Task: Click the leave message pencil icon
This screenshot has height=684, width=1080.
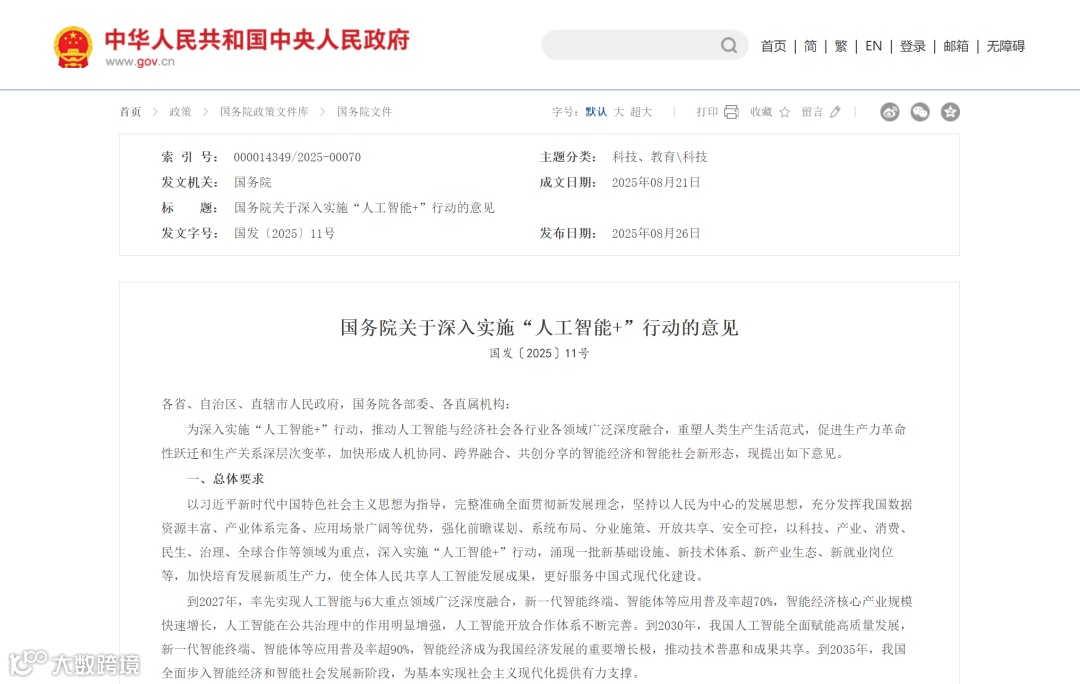Action: [835, 112]
